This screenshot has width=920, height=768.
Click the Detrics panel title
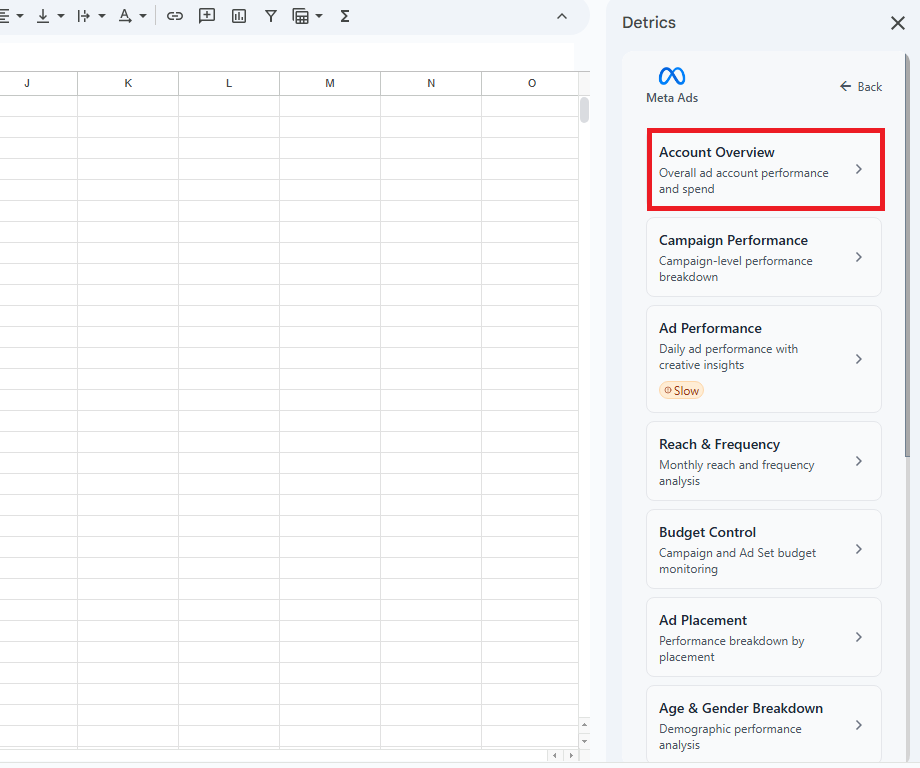point(649,23)
